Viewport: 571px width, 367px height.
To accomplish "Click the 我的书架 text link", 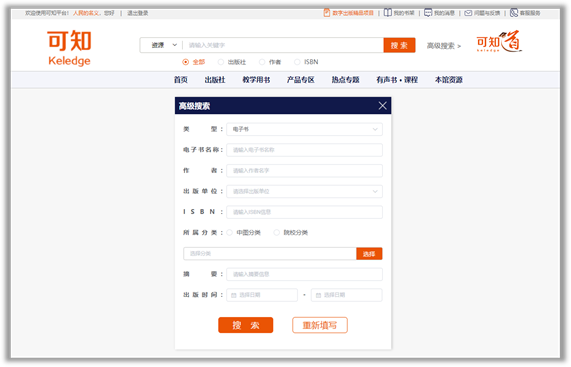I will point(404,13).
